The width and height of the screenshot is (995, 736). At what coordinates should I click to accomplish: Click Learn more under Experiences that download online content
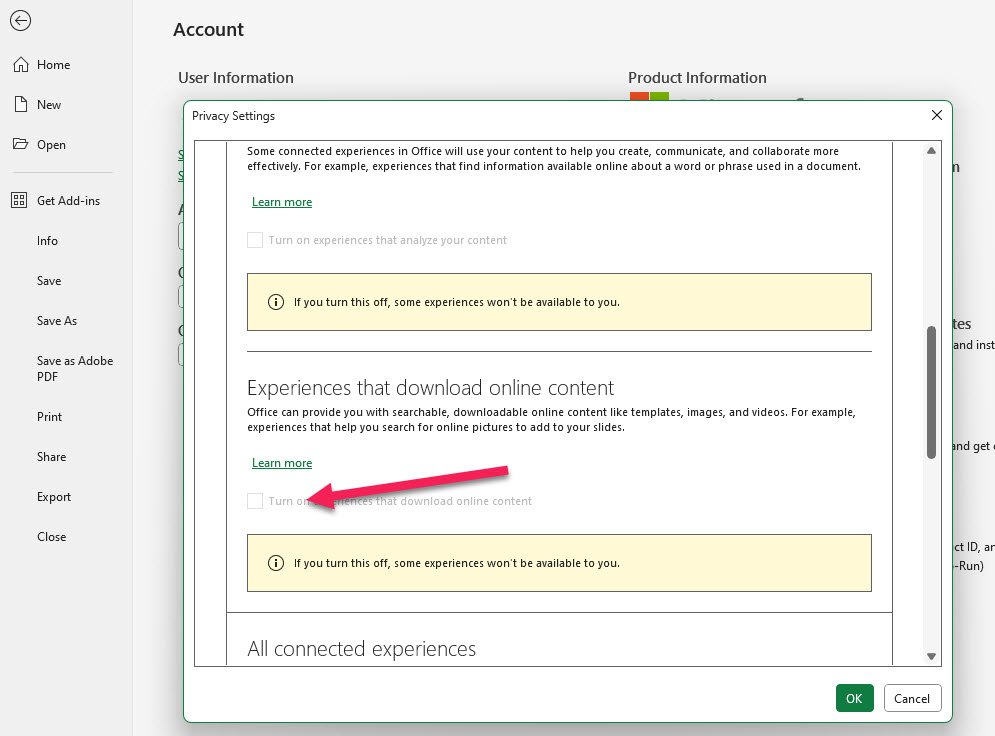(282, 462)
